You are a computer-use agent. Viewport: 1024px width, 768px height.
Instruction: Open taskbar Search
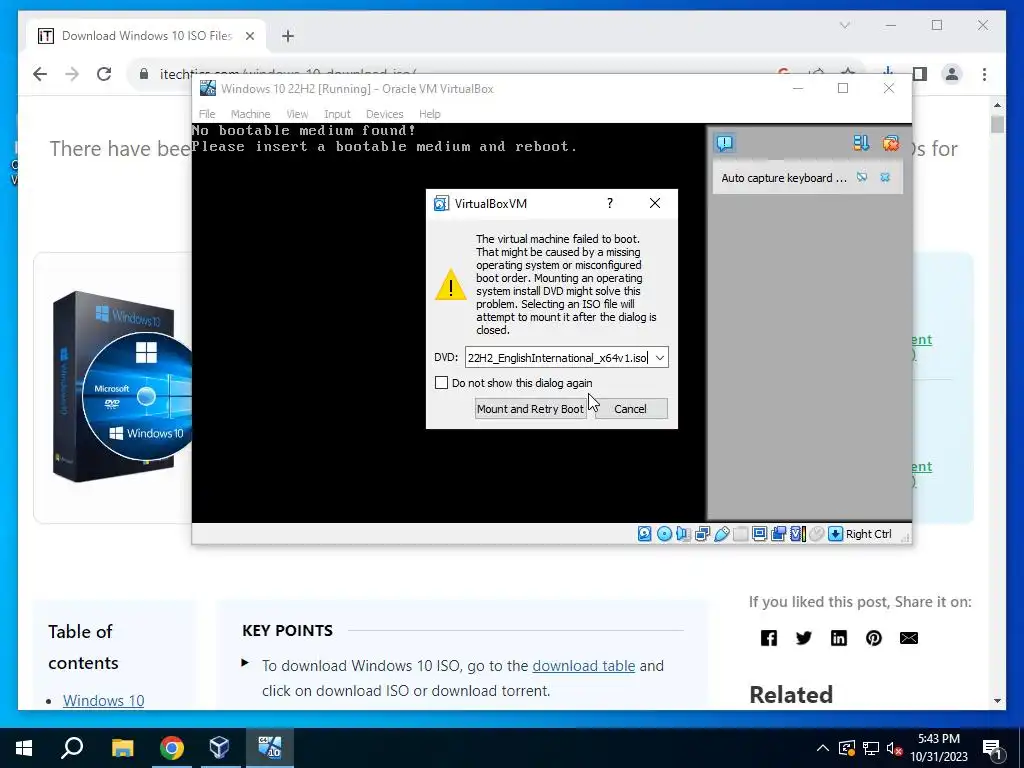coord(72,748)
